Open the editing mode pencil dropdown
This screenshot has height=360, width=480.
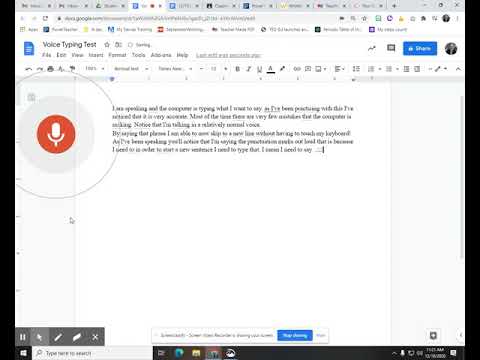(x=441, y=69)
